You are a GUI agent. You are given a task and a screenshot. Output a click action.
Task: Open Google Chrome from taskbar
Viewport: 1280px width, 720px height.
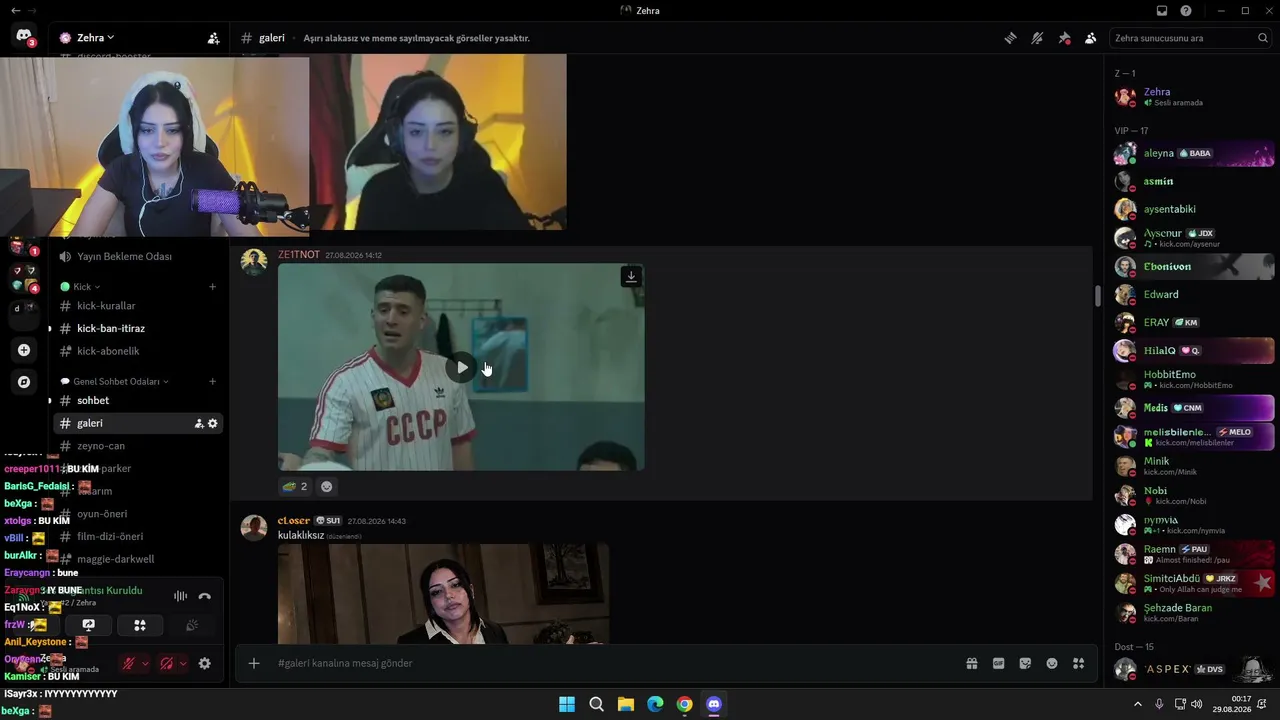pyautogui.click(x=684, y=704)
